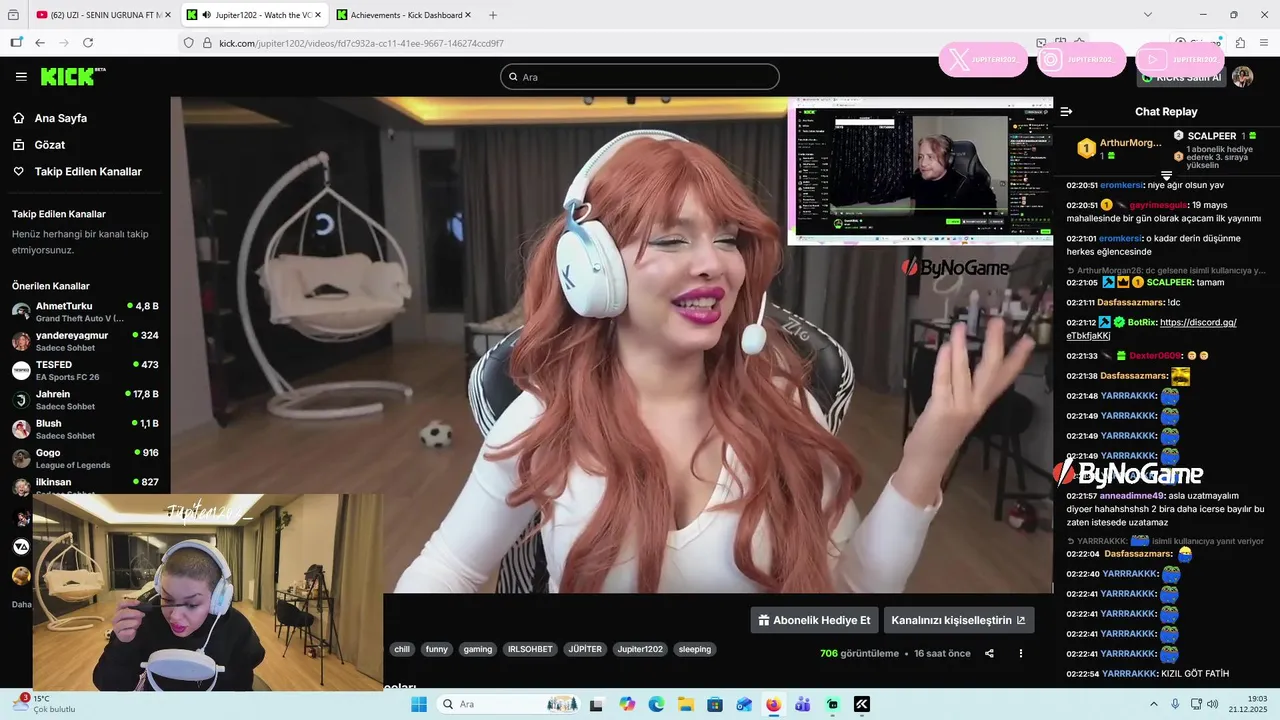Open Firefox from the taskbar
The width and height of the screenshot is (1280, 720).
tap(773, 704)
